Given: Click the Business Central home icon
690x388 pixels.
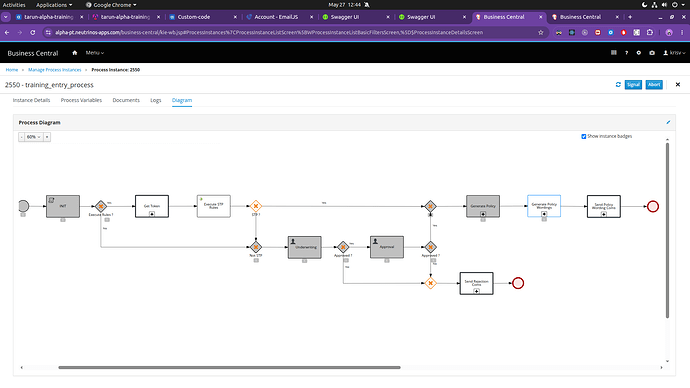Looking at the screenshot, I should [x=74, y=53].
